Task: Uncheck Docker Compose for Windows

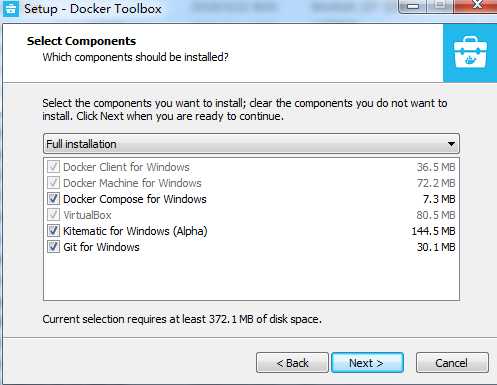Action: coord(53,199)
